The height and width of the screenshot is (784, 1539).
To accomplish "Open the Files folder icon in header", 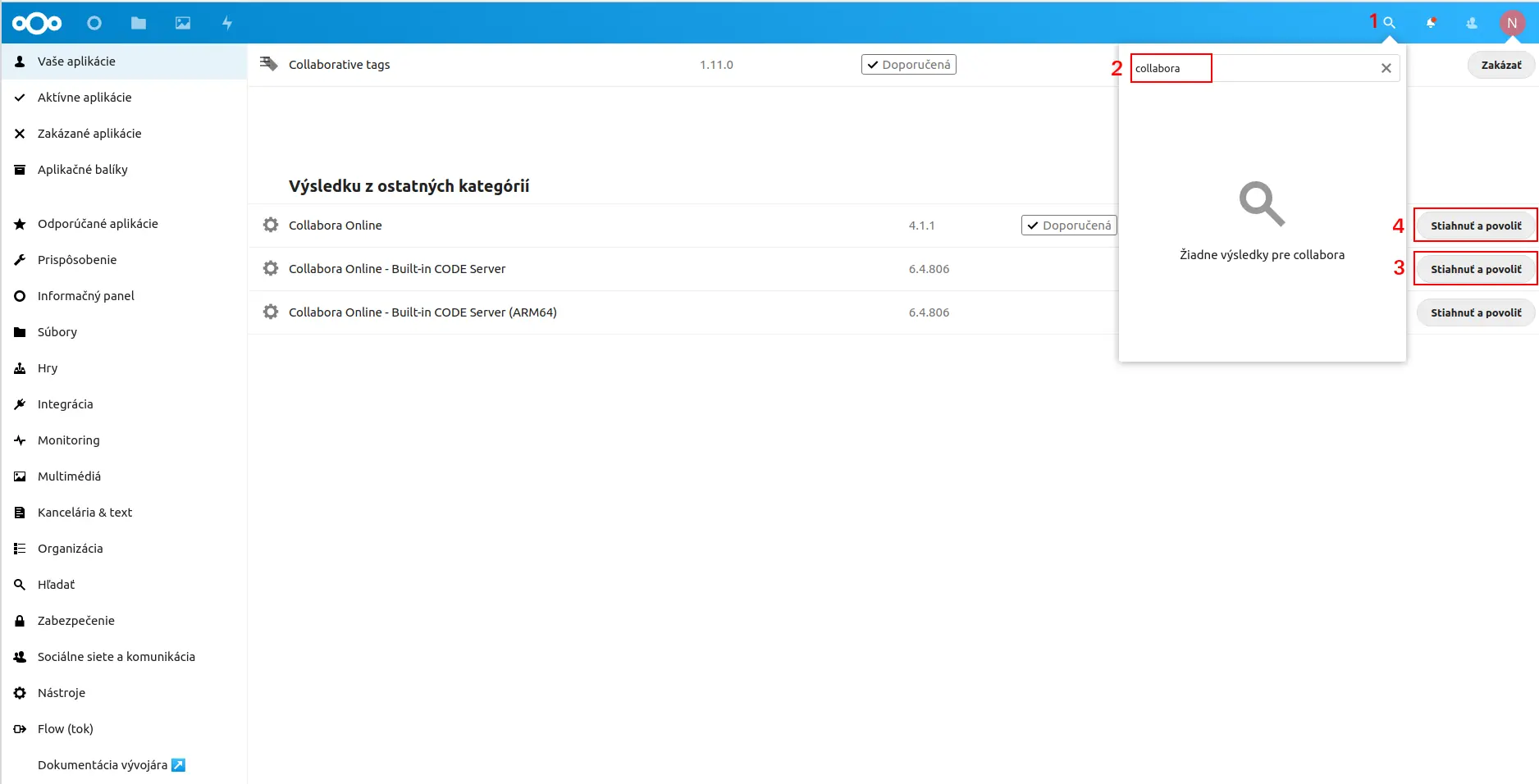I will click(139, 23).
